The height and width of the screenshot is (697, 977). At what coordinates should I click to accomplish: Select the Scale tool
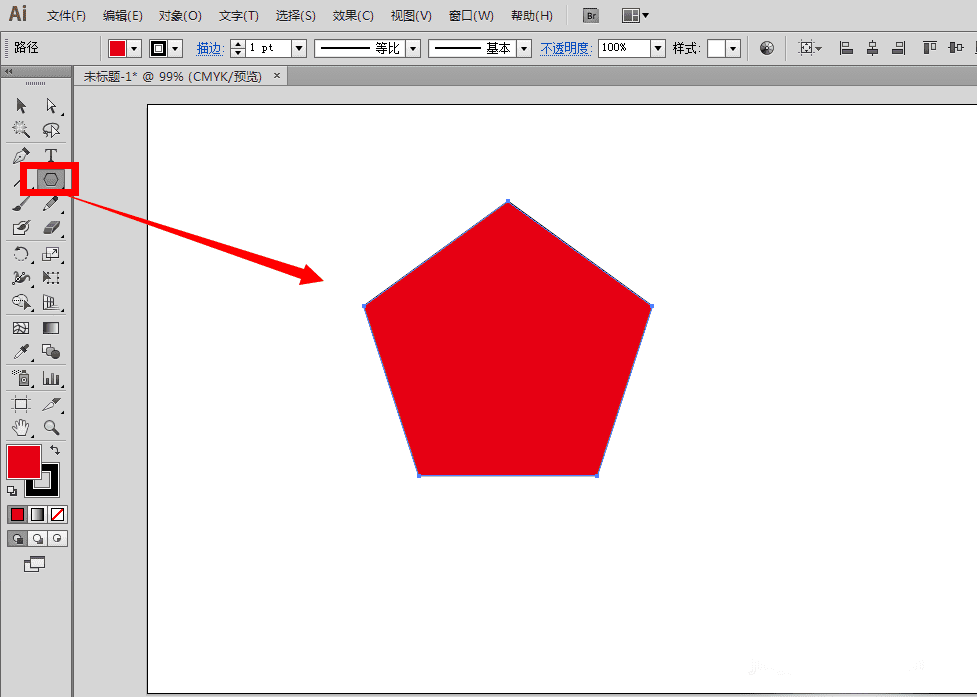[x=51, y=254]
